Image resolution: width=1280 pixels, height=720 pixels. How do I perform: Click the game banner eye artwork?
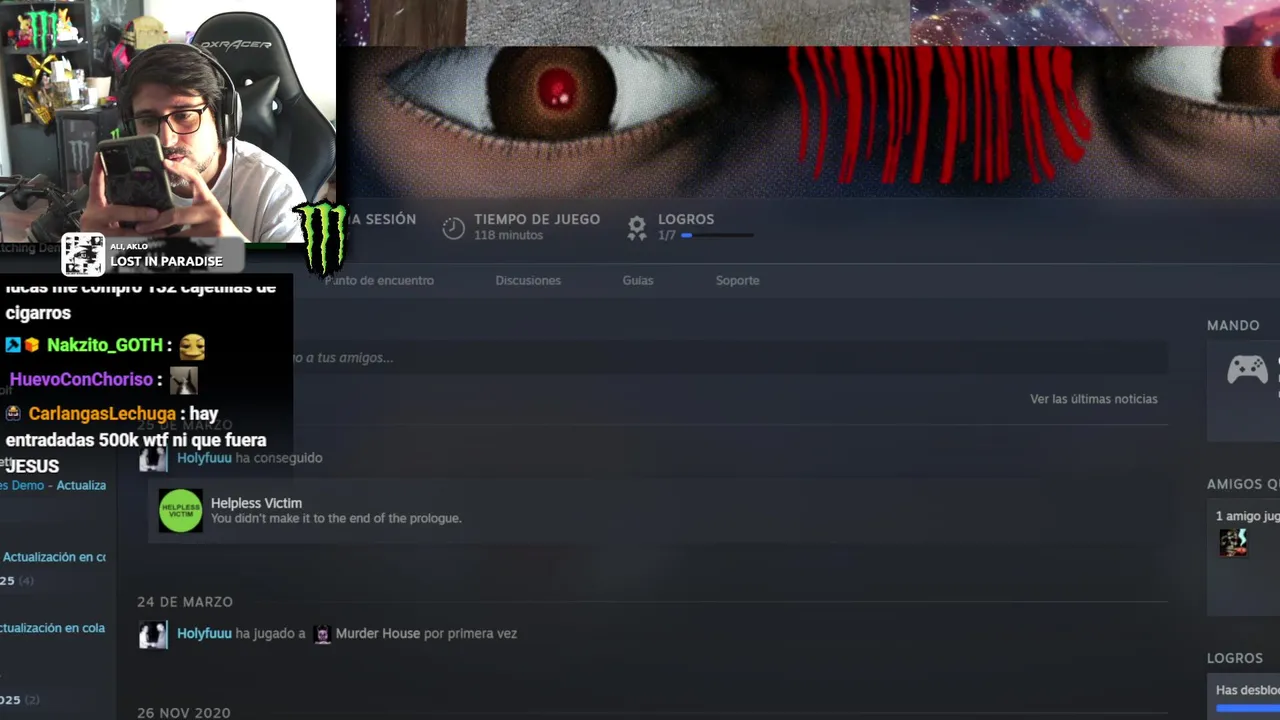click(x=808, y=121)
